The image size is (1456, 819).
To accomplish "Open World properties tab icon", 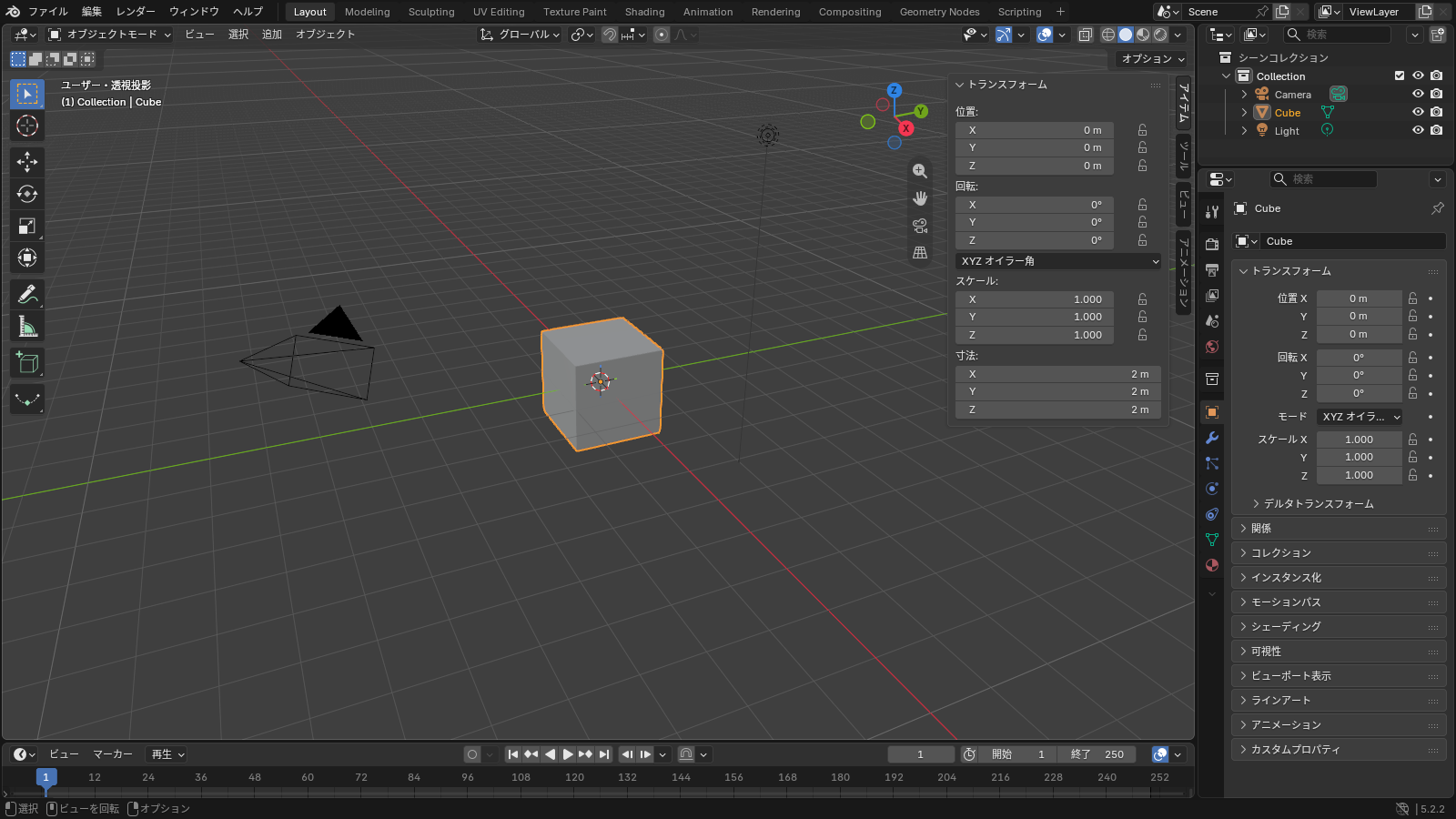I will tap(1212, 347).
